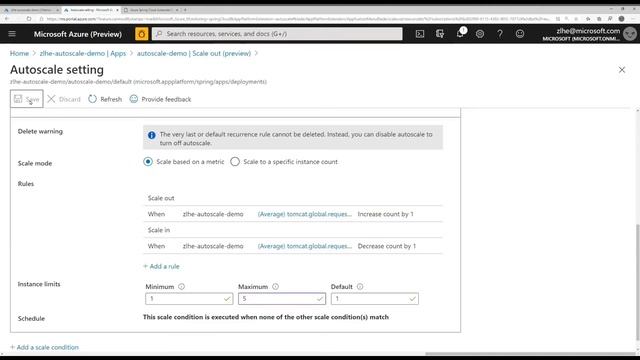
Task: Click the Scale mode label
Action: point(35,163)
